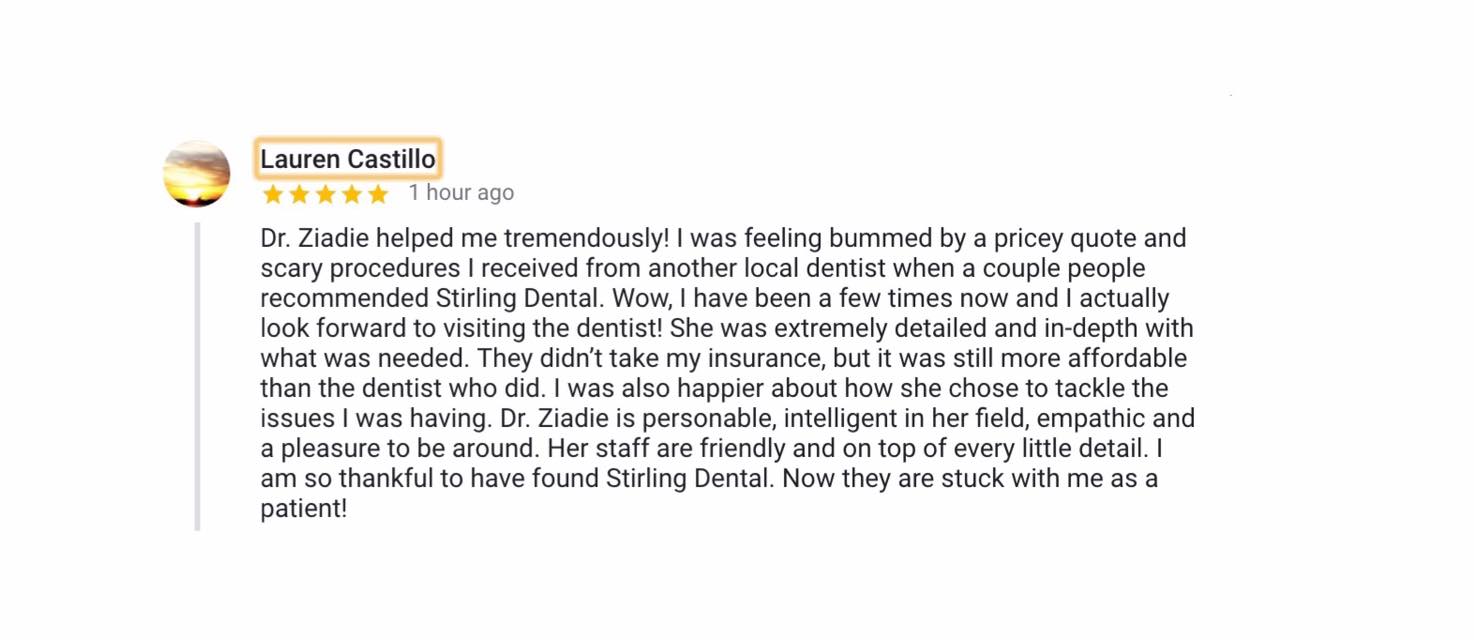Click the fourth gold rating star
The width and height of the screenshot is (1474, 640).
(351, 194)
